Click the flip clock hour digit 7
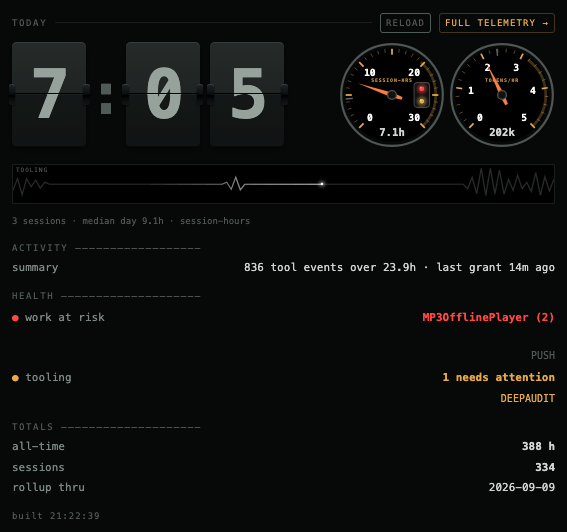Image resolution: width=567 pixels, height=532 pixels. pos(49,94)
